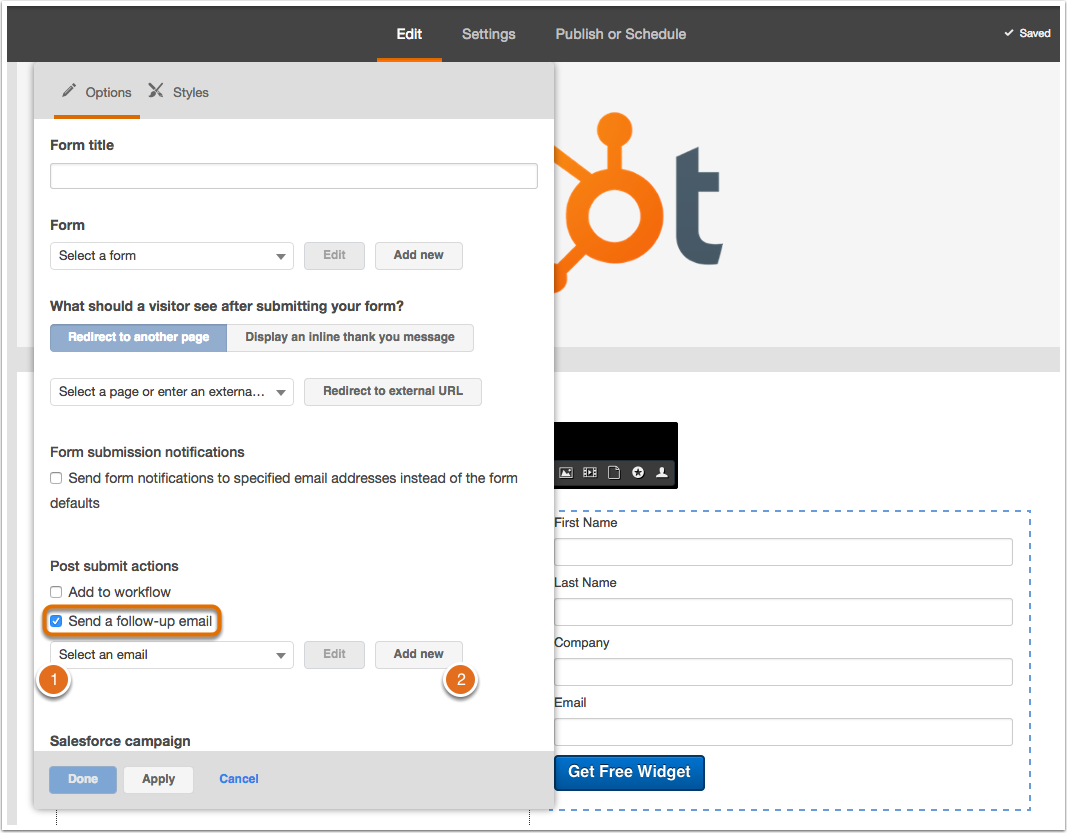The image size is (1067, 833).
Task: Click the Saved status indicator
Action: 1028,33
